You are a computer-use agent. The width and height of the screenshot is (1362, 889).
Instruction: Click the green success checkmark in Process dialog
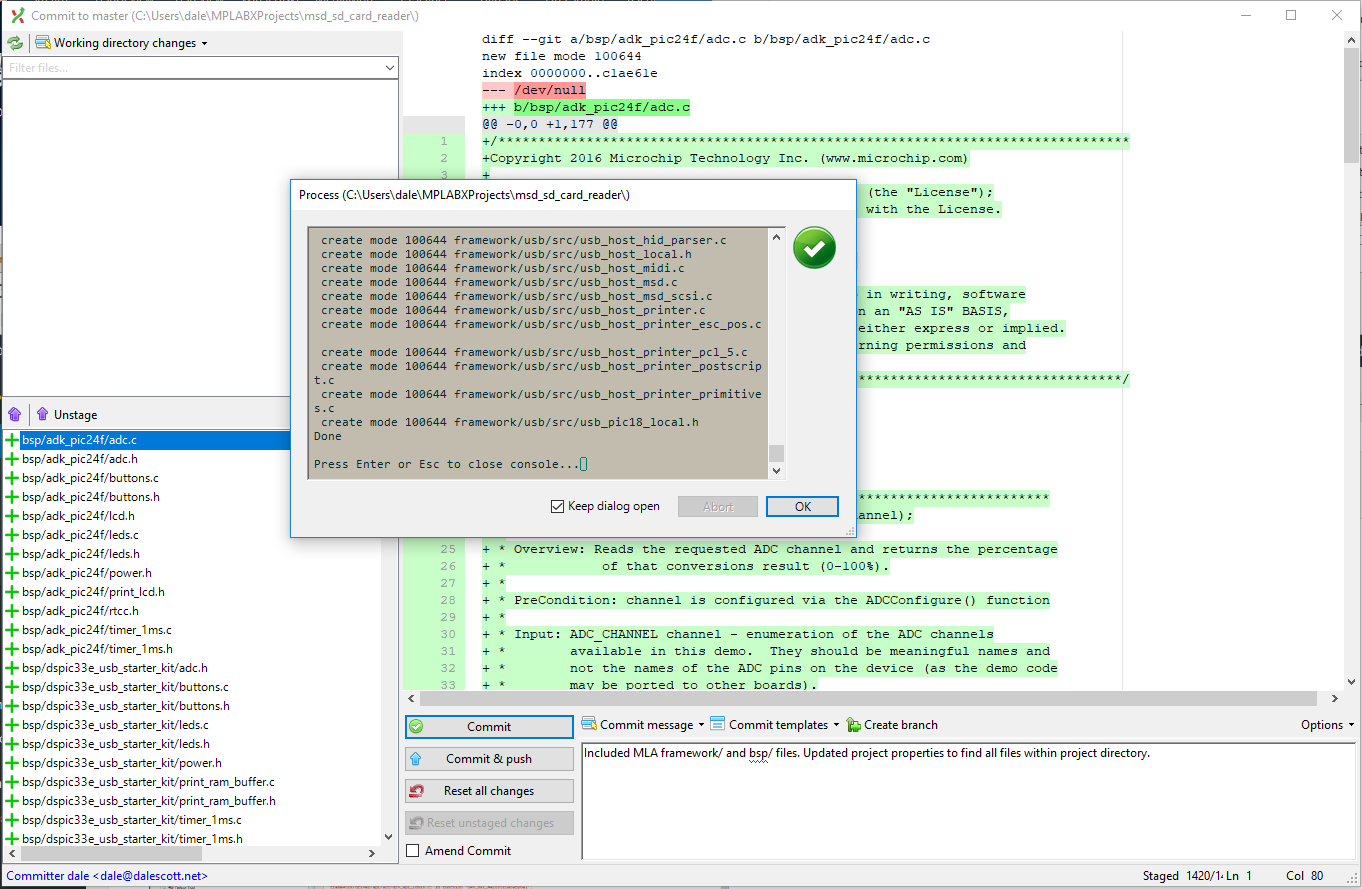[x=814, y=248]
